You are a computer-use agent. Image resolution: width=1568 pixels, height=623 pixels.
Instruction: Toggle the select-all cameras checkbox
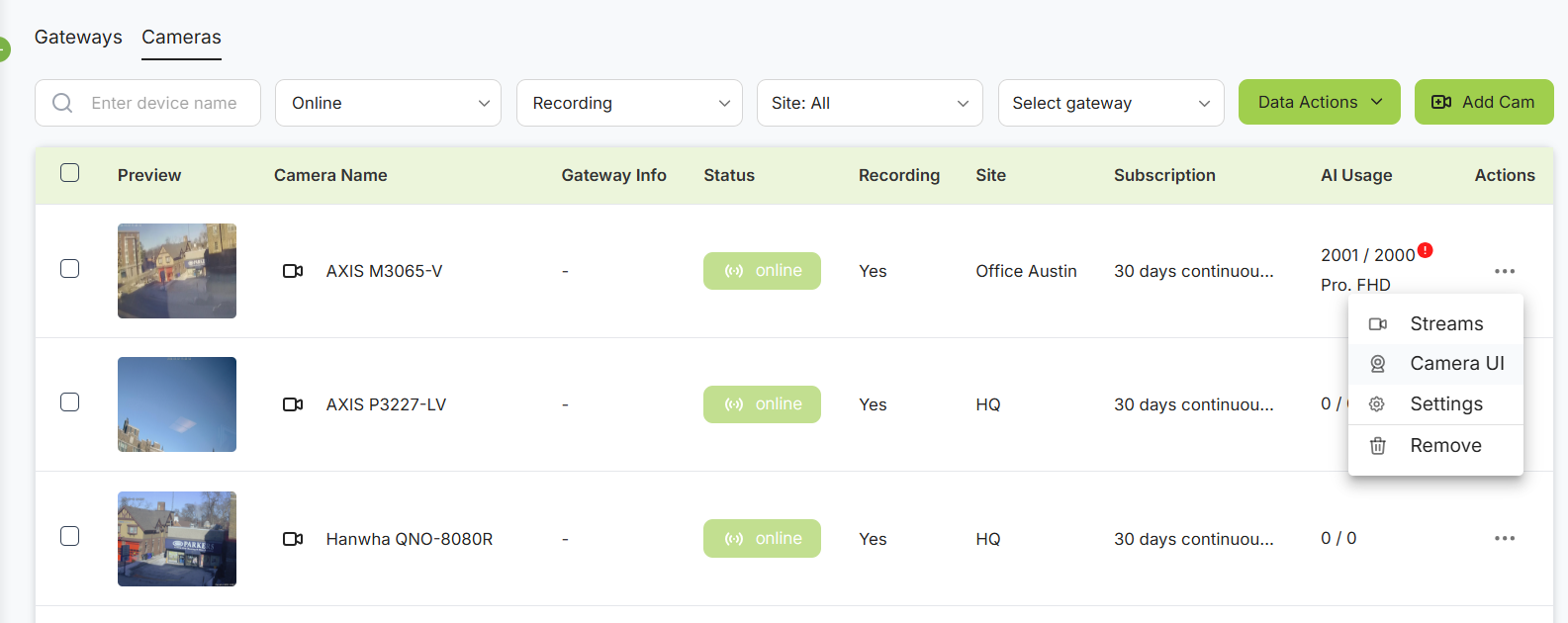69,173
